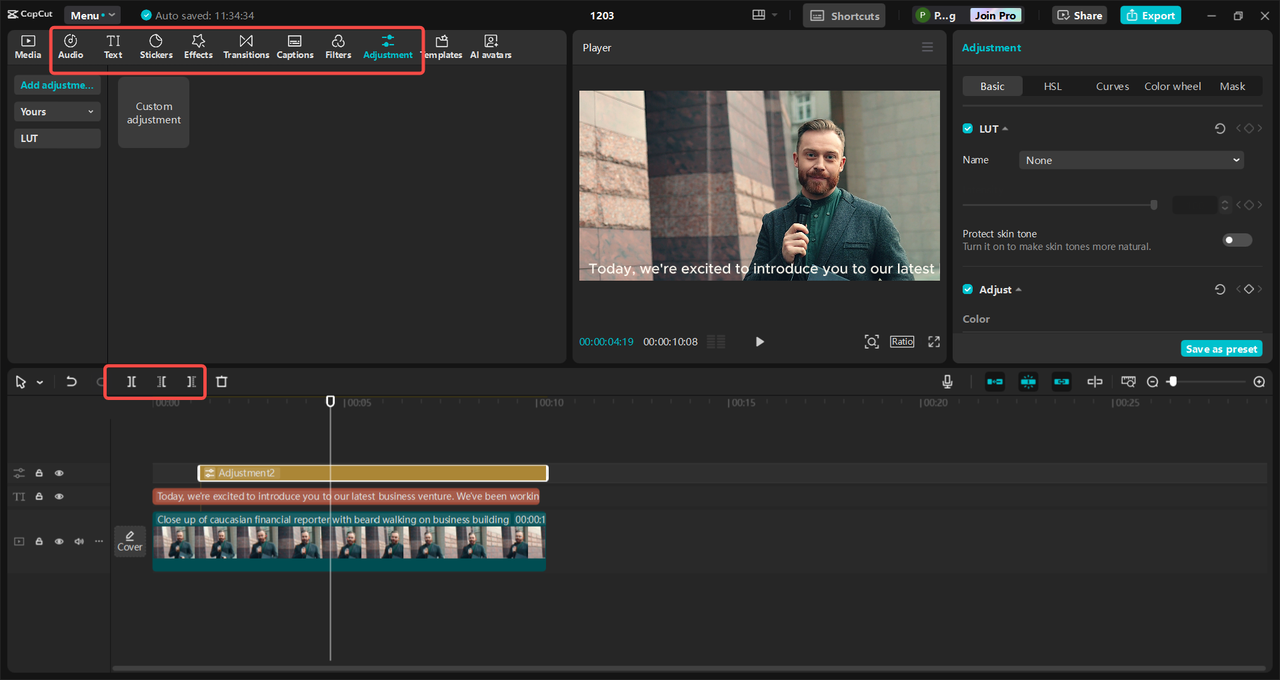Click the LUT intensity slider handle
The width and height of the screenshot is (1280, 680).
pyautogui.click(x=1154, y=205)
